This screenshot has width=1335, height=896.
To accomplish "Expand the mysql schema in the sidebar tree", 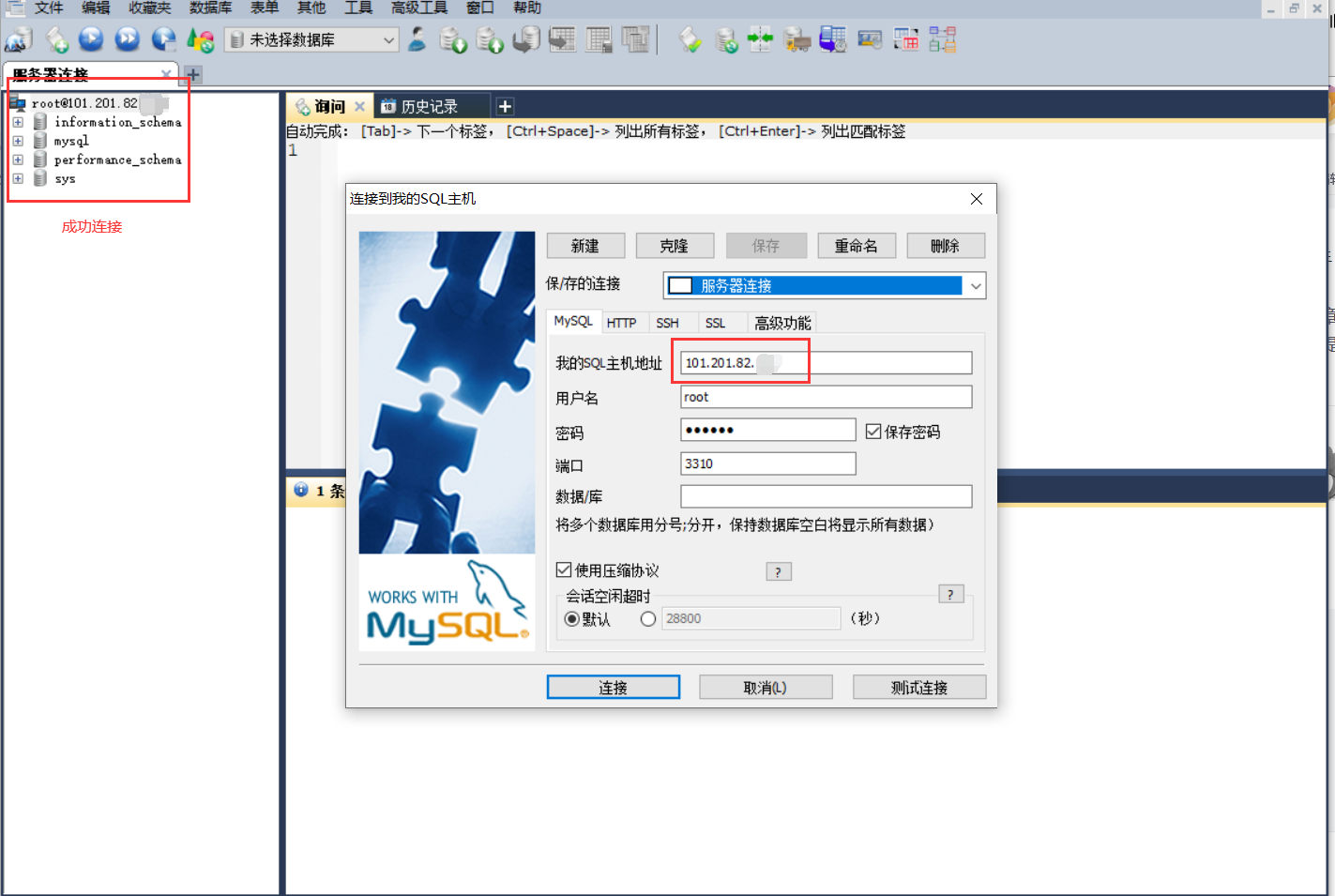I will click(x=18, y=141).
